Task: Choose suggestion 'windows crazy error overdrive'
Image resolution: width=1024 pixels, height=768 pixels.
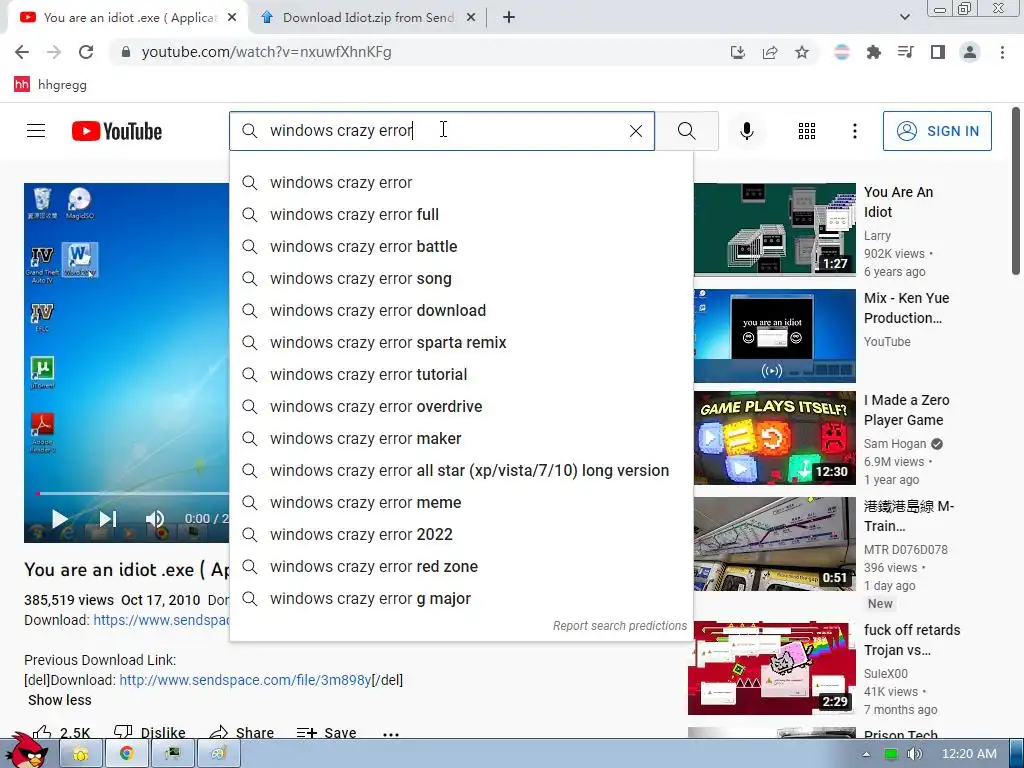Action: click(x=461, y=407)
